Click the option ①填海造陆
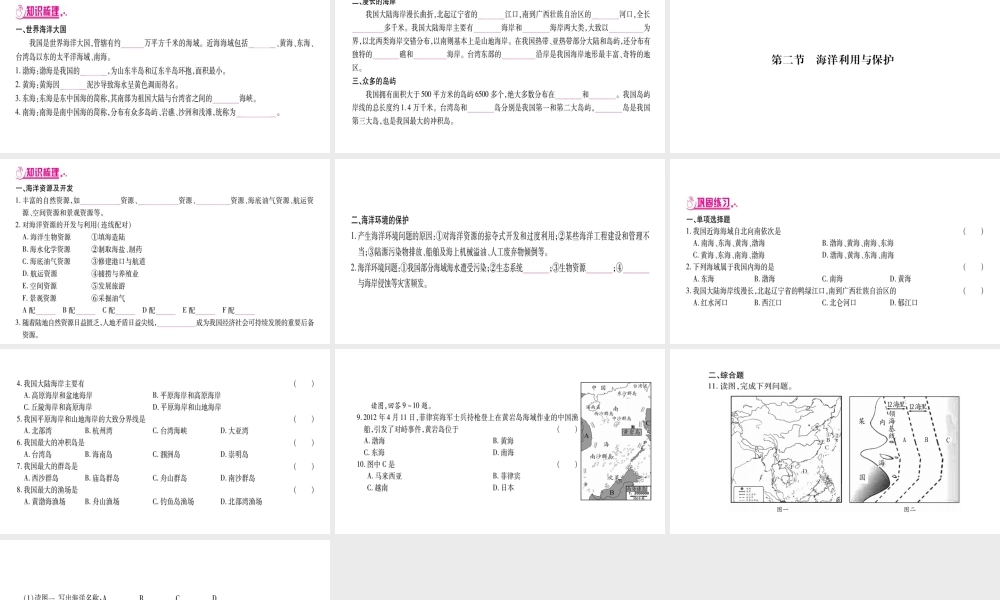Viewport: 1000px width, 600px height. click(x=108, y=237)
